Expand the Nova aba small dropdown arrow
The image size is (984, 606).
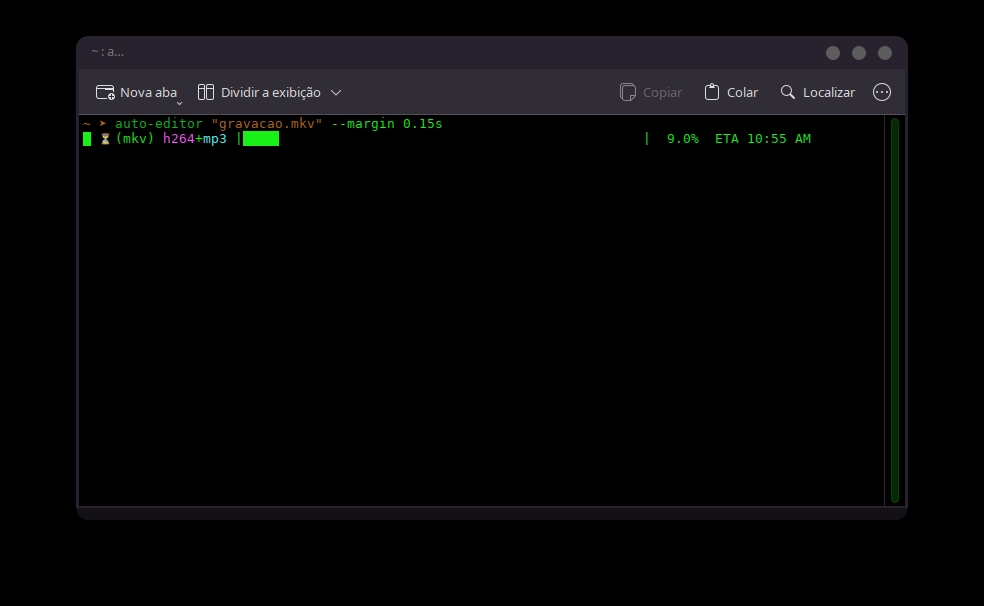point(179,102)
